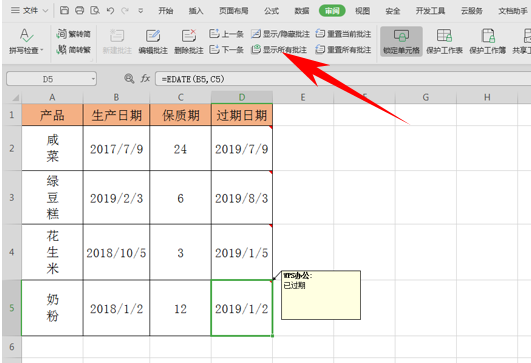531x363 pixels.
Task: Open the 文档助手 tab
Action: click(x=513, y=11)
